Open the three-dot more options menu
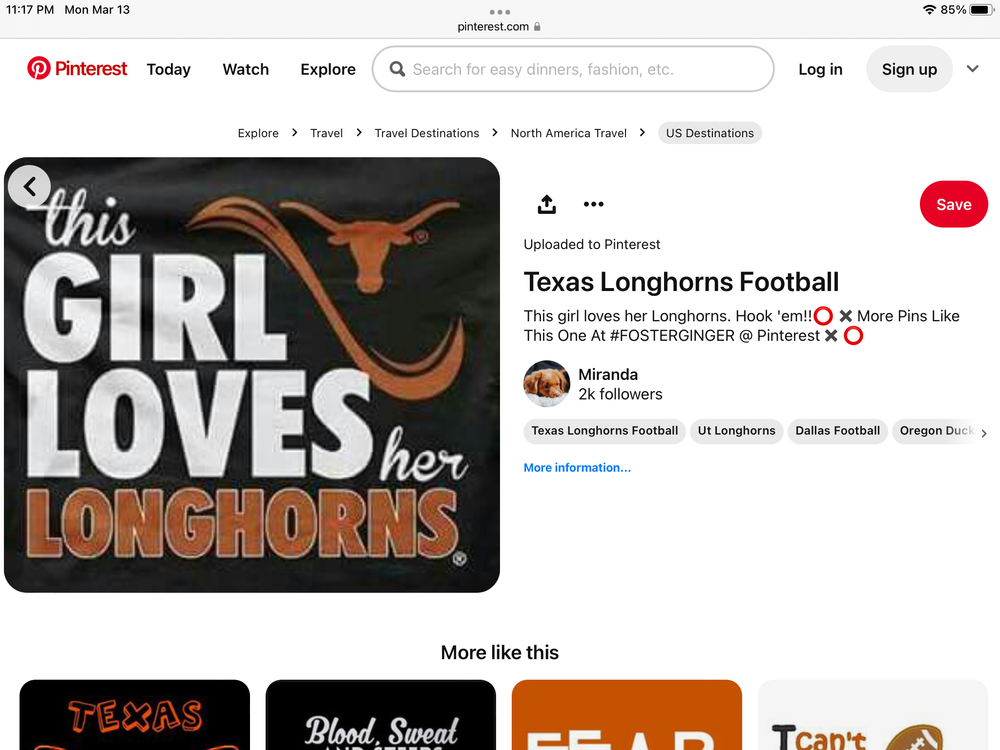This screenshot has height=750, width=1000. (594, 204)
